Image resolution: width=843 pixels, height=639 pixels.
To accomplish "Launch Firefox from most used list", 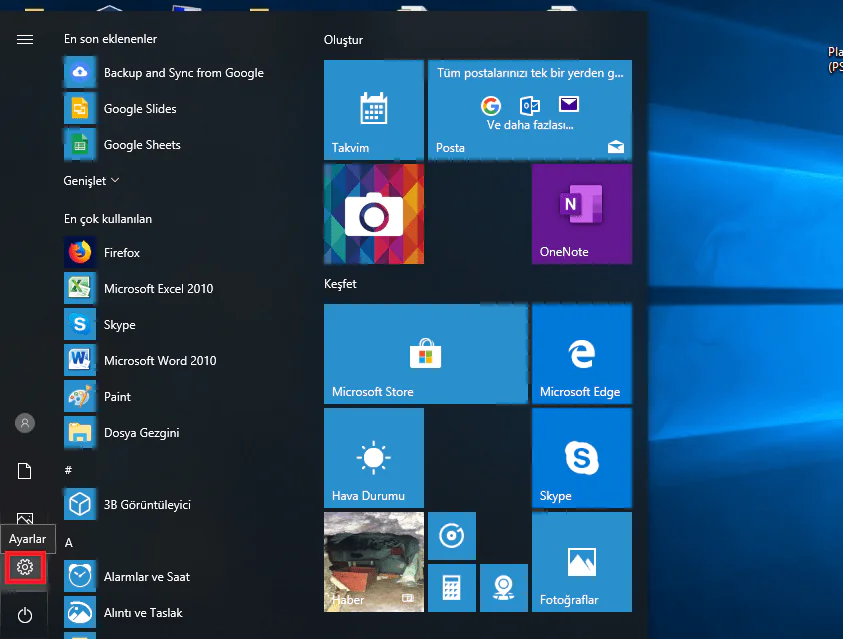I will click(121, 253).
